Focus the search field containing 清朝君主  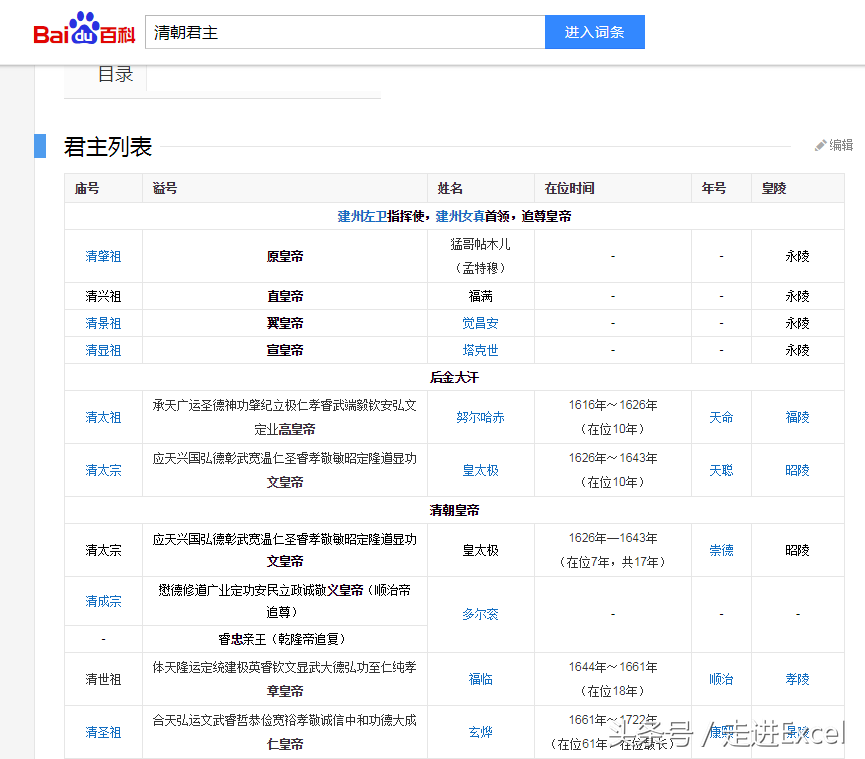pyautogui.click(x=345, y=32)
